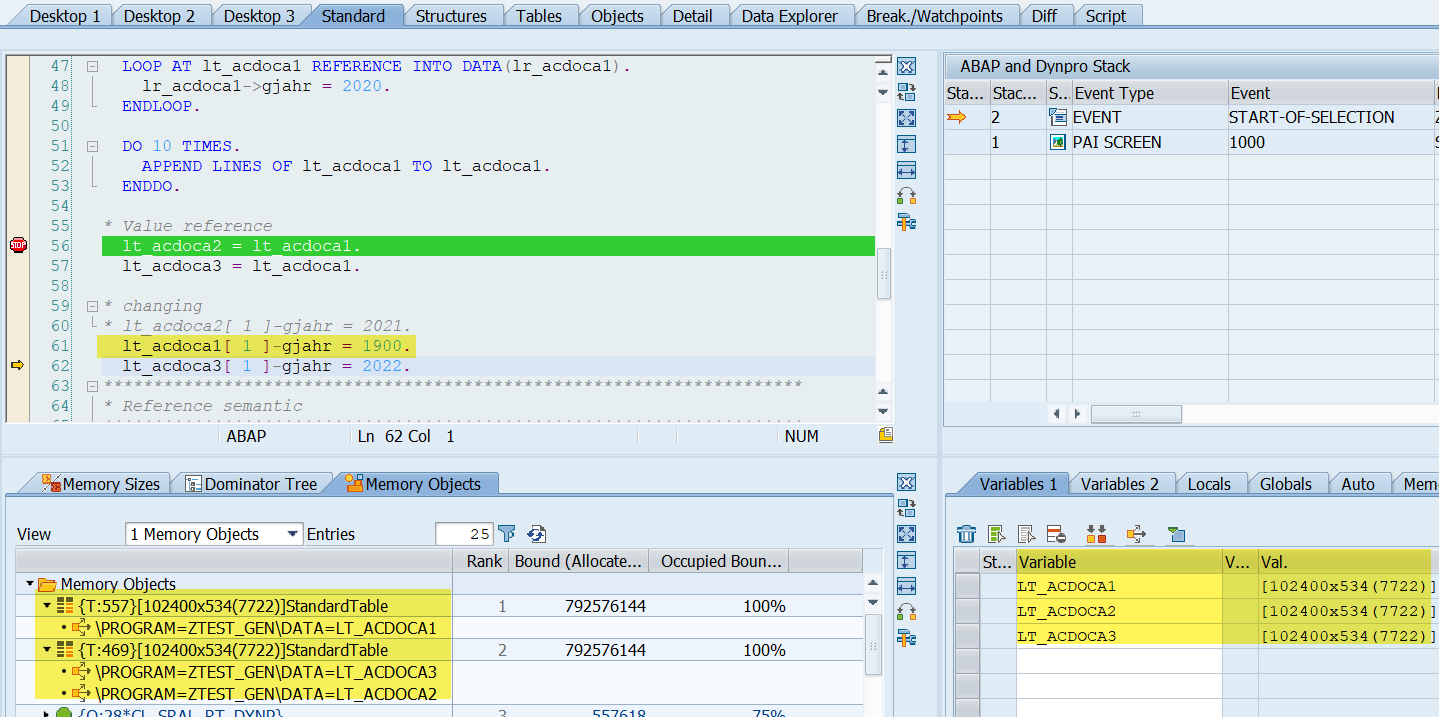This screenshot has width=1439, height=717.
Task: Click the Entries field showing 25
Action: click(x=464, y=533)
